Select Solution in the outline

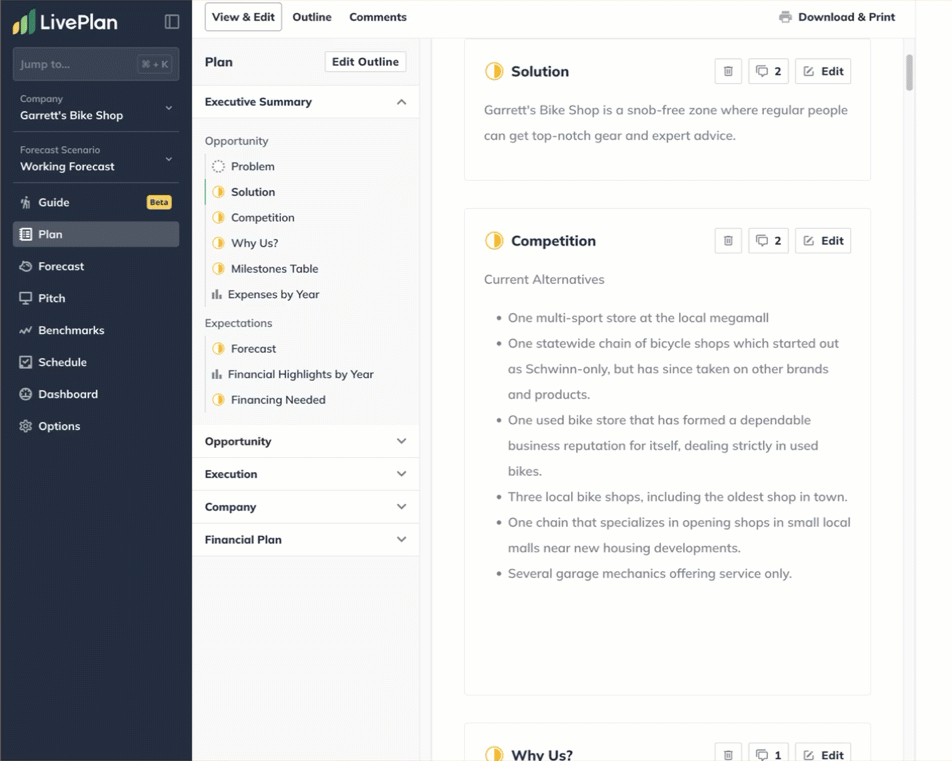(253, 192)
